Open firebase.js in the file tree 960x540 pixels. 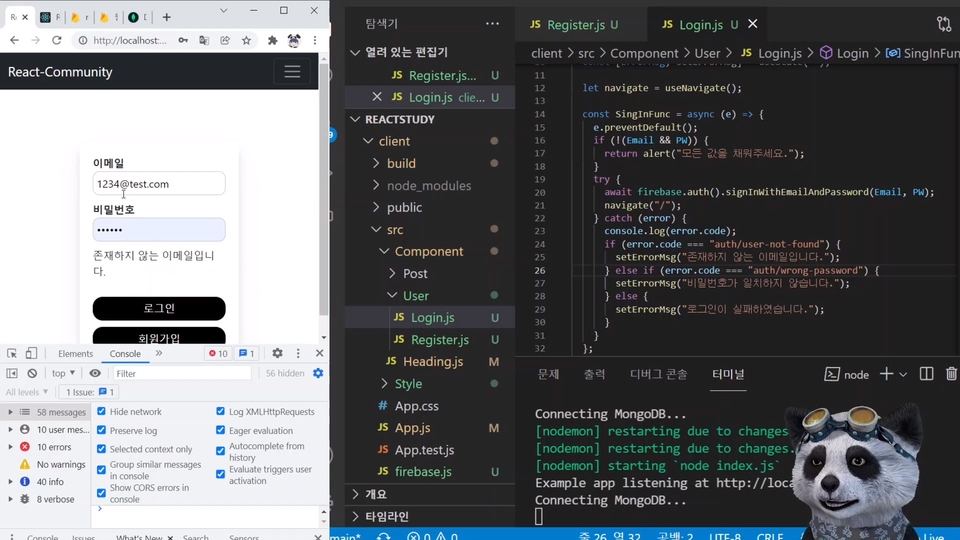423,472
